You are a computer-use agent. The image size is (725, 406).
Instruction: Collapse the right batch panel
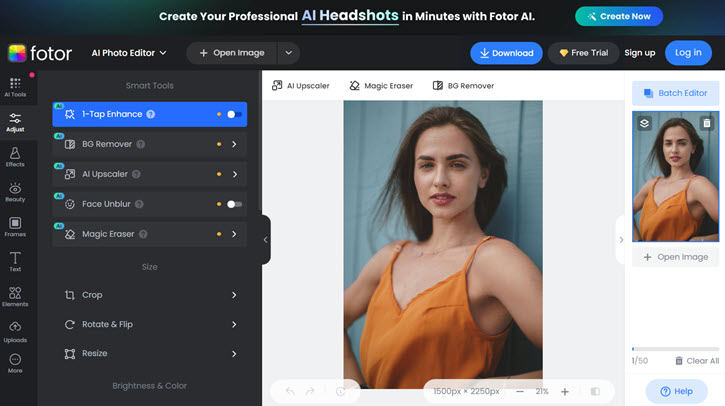pyautogui.click(x=621, y=240)
